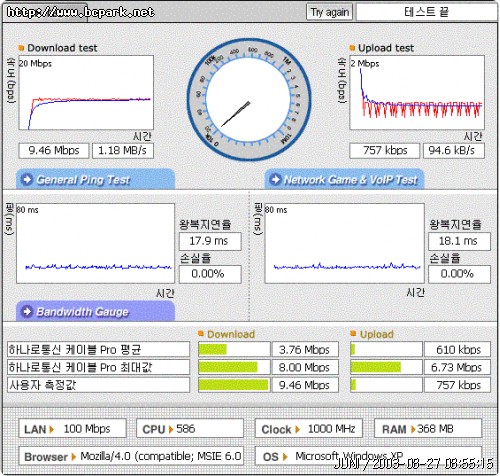
Task: Select the Bandwidth Gauge tab
Action: 95,311
